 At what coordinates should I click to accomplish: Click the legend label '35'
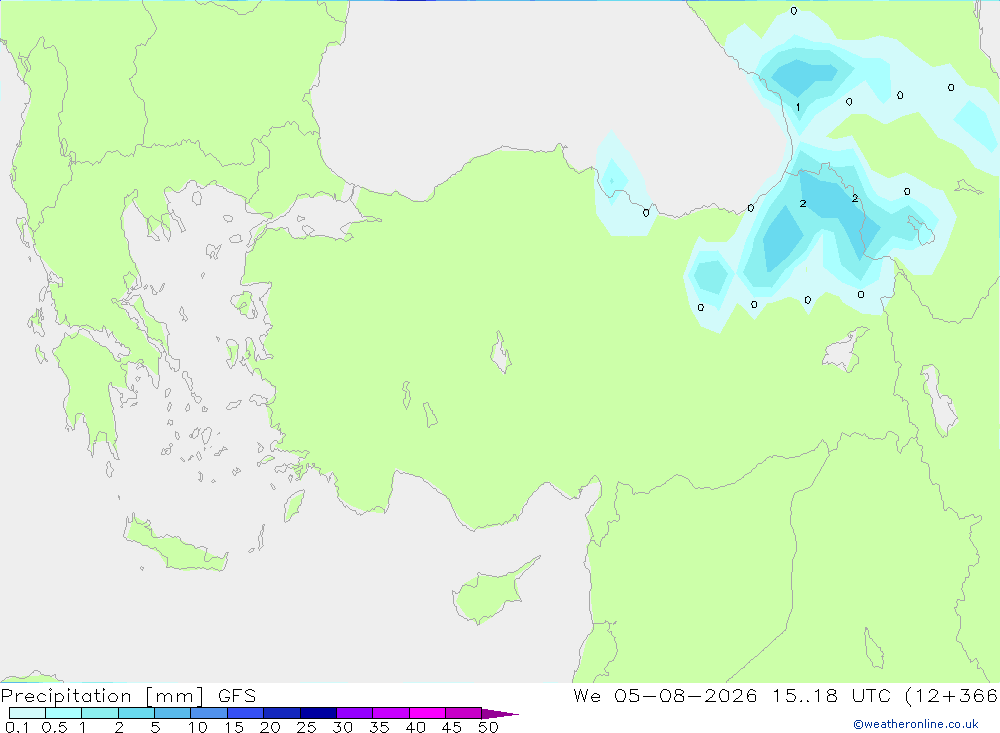tap(379, 727)
